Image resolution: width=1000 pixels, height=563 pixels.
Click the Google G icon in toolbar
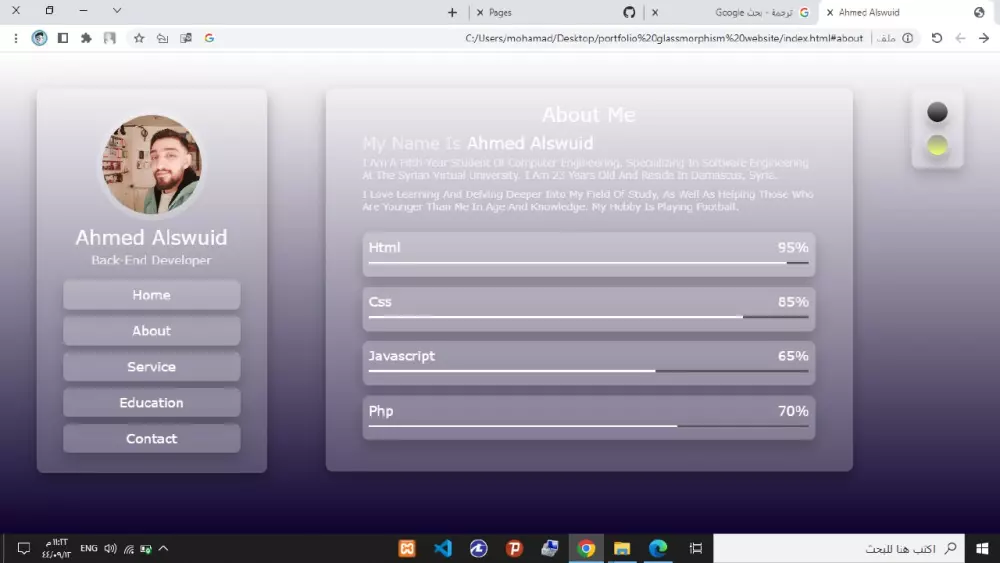[209, 38]
